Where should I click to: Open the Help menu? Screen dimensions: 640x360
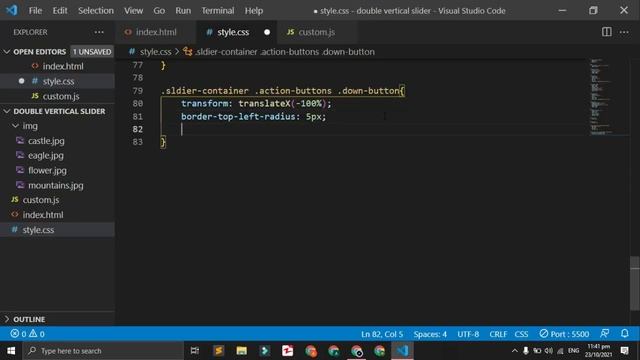pyautogui.click(x=253, y=11)
